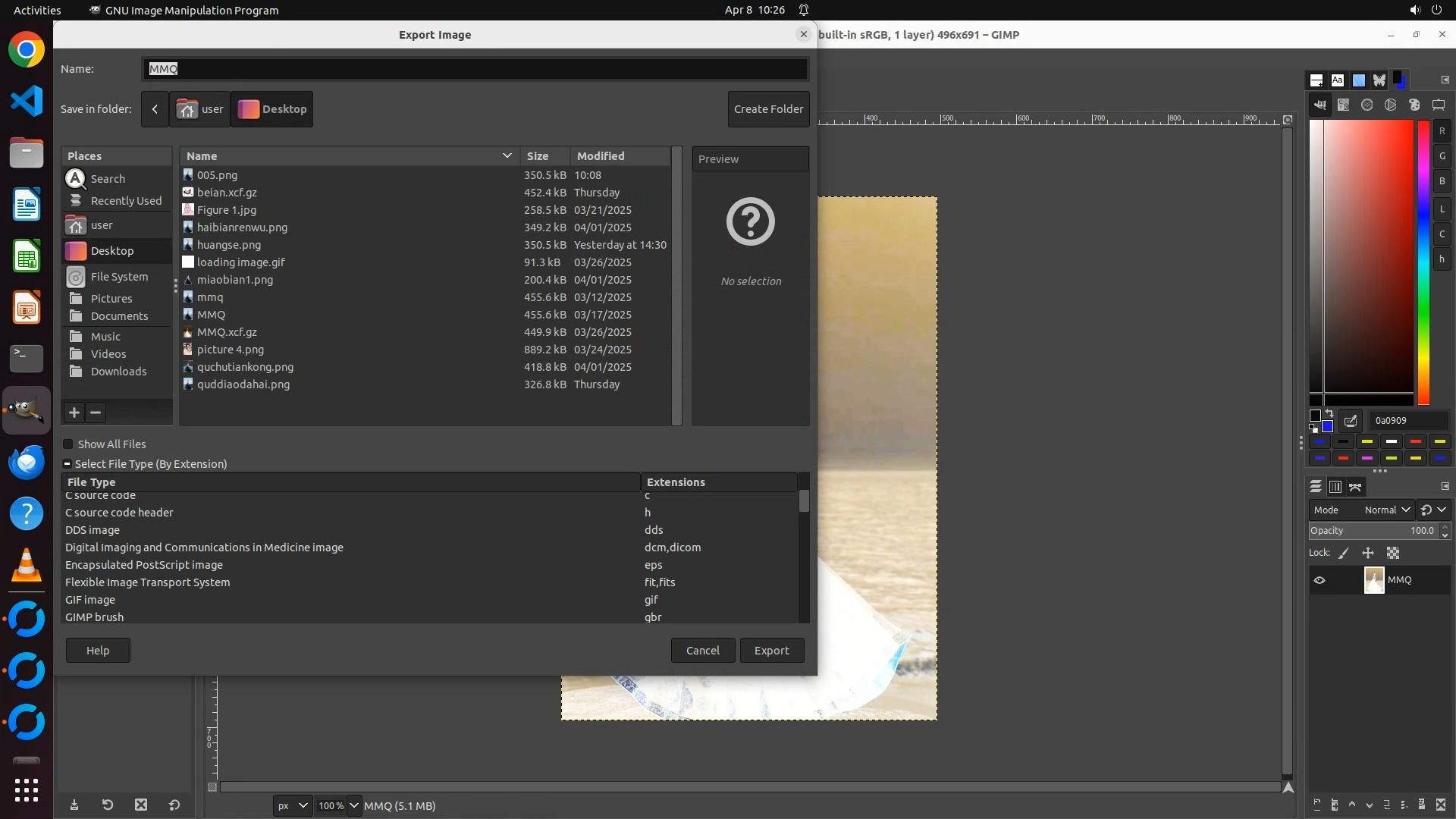
Task: Select the R channel radio button
Action: tap(1442, 131)
